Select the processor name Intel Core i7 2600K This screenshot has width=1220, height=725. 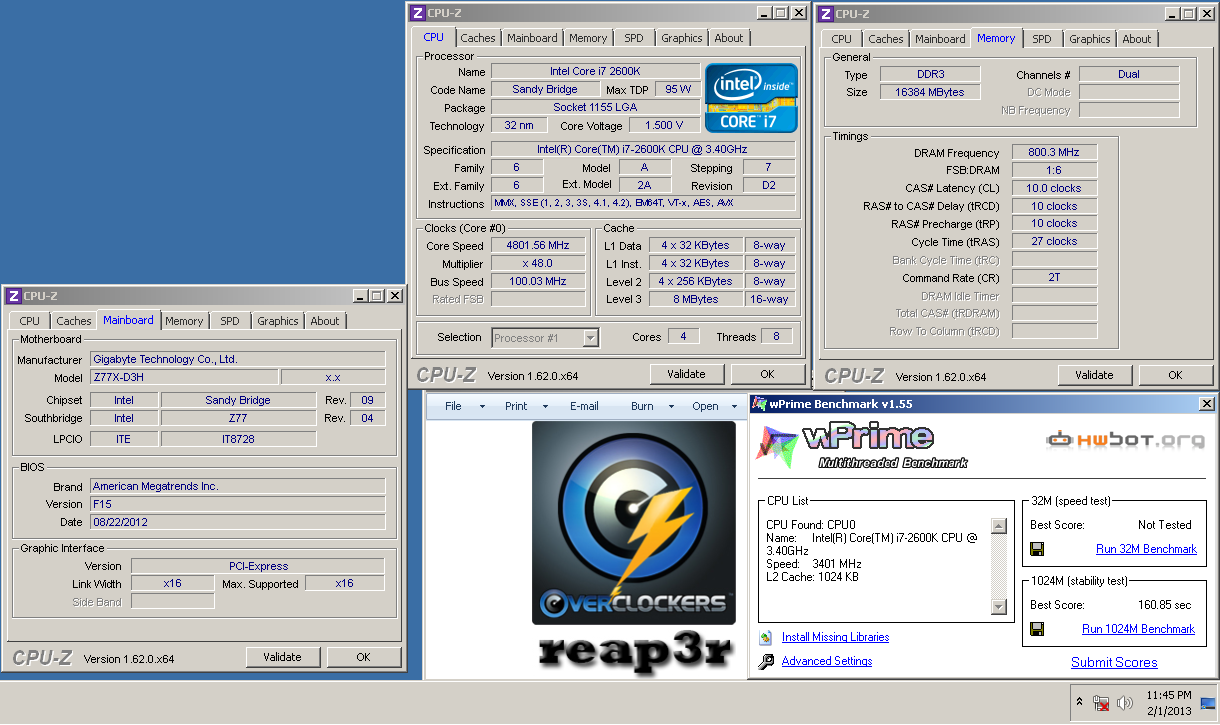[x=595, y=71]
